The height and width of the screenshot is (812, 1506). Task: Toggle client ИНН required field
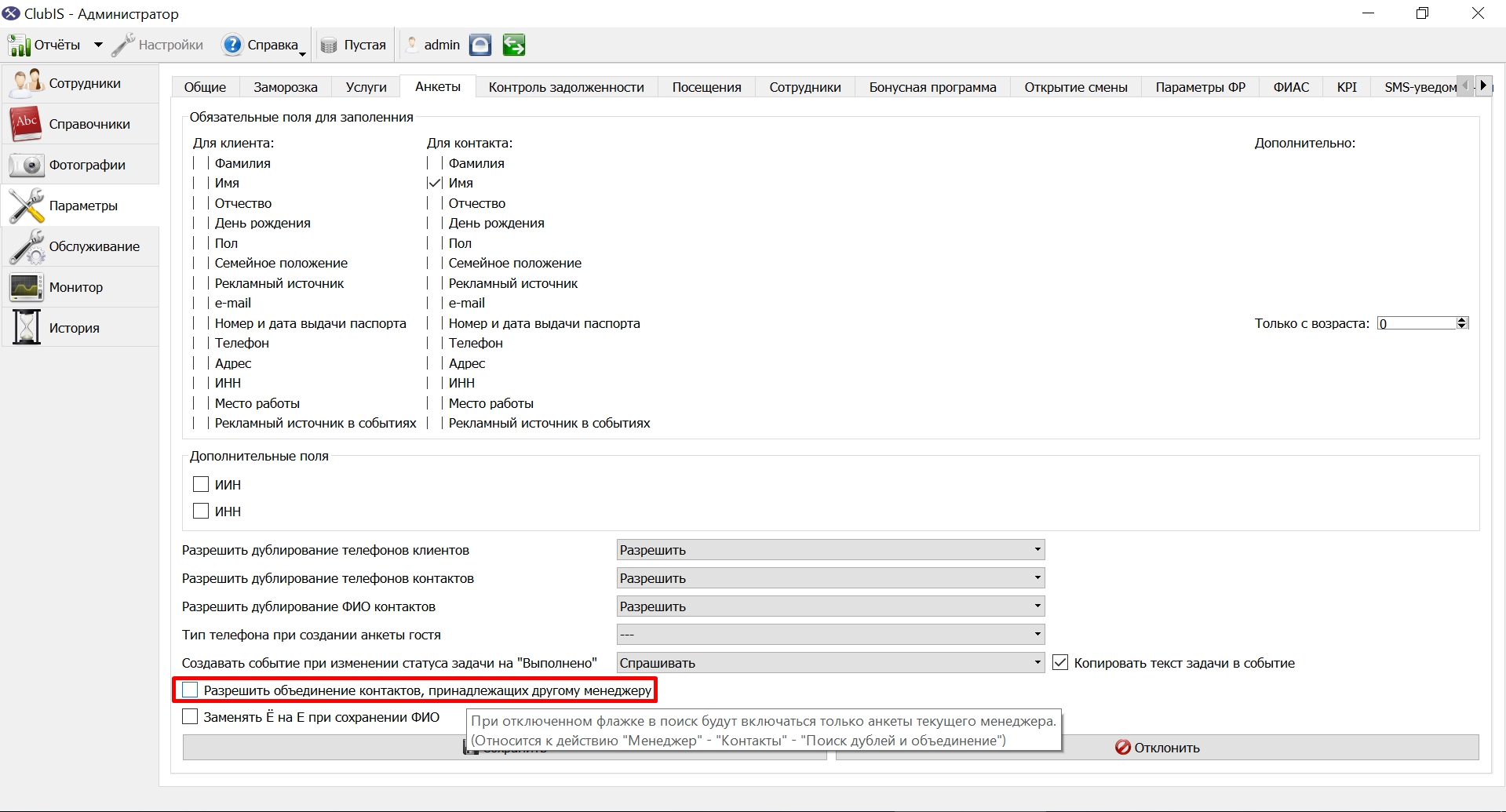tap(201, 383)
